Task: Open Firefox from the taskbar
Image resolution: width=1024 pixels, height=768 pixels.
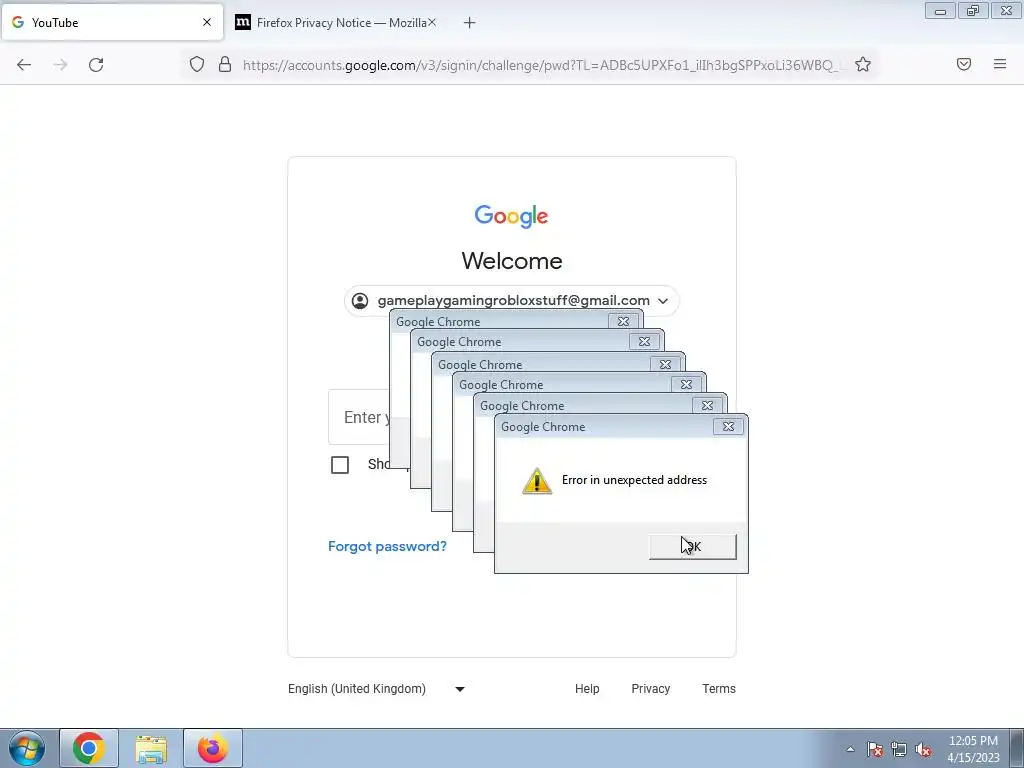Action: click(x=213, y=748)
